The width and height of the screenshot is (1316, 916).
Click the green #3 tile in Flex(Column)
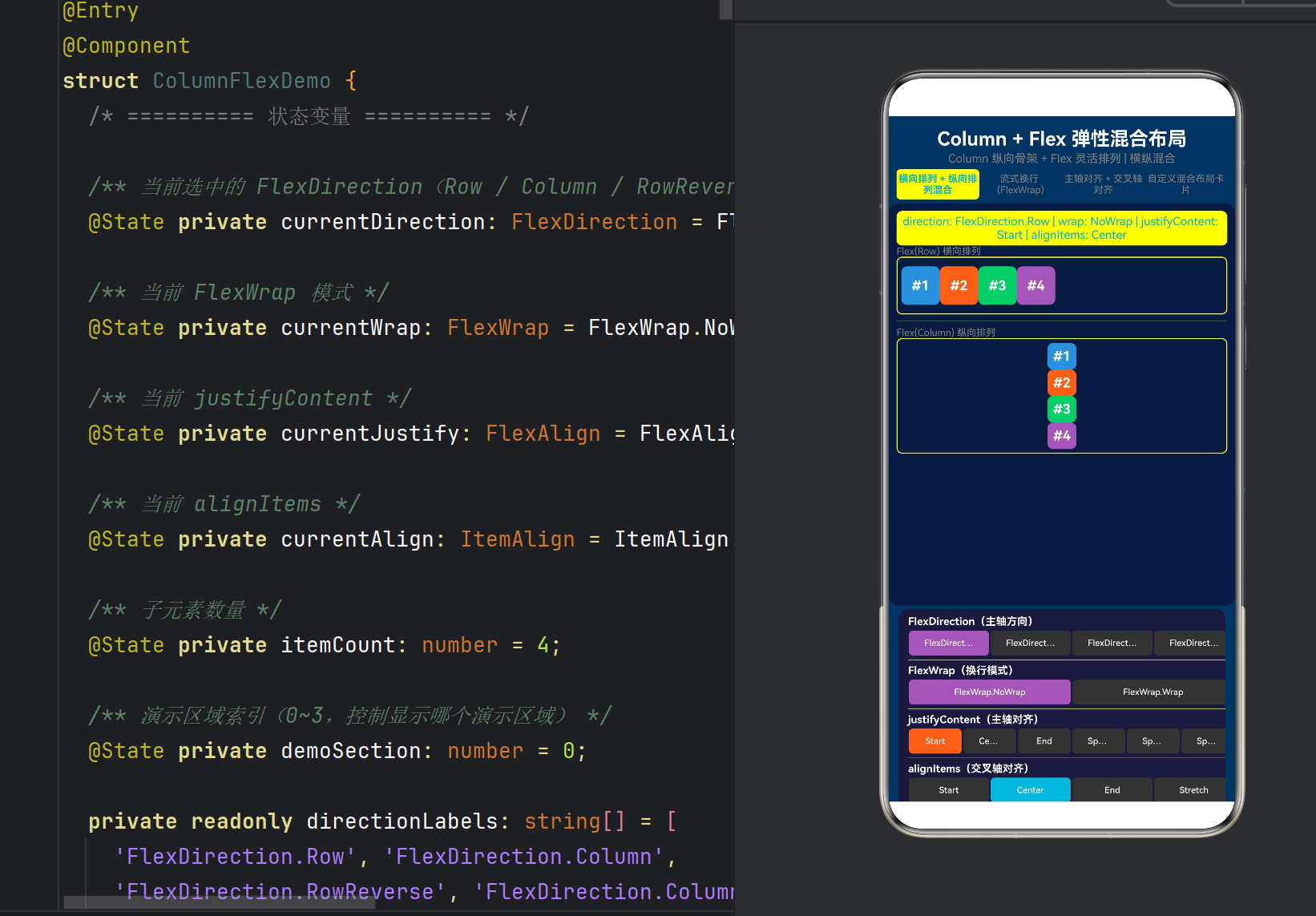coord(1061,409)
